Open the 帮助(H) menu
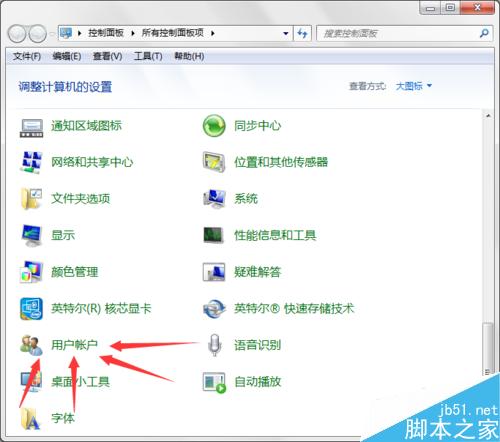This screenshot has width=500, height=442. tap(189, 56)
